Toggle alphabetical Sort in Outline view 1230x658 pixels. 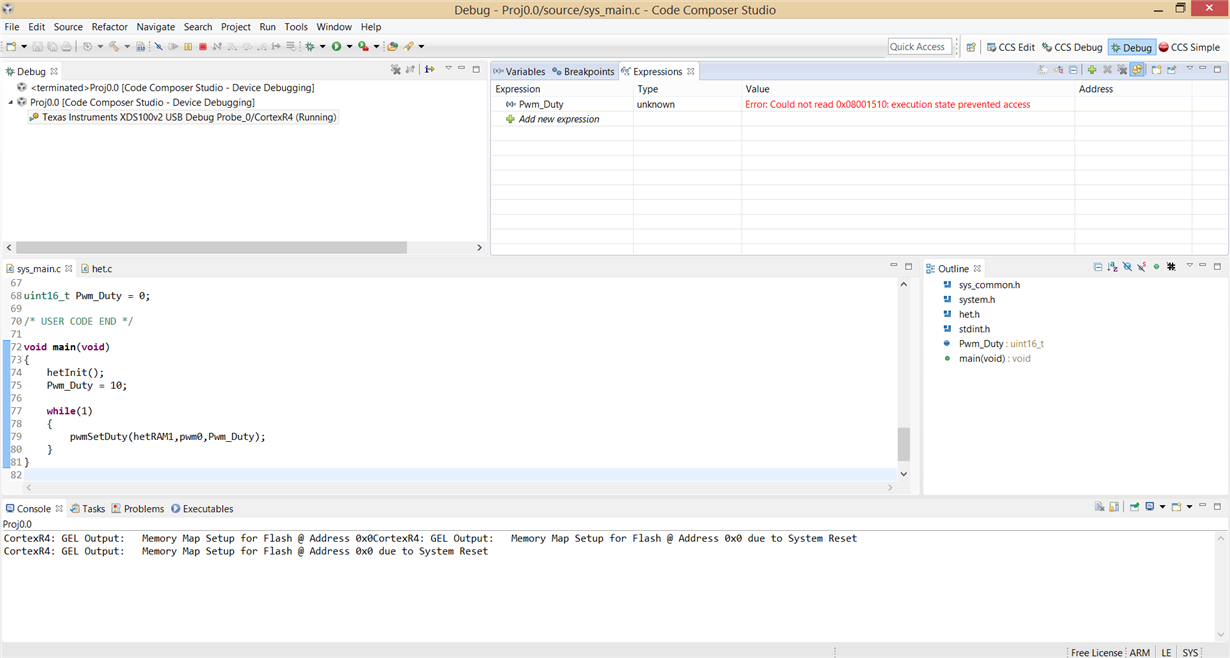(1112, 267)
